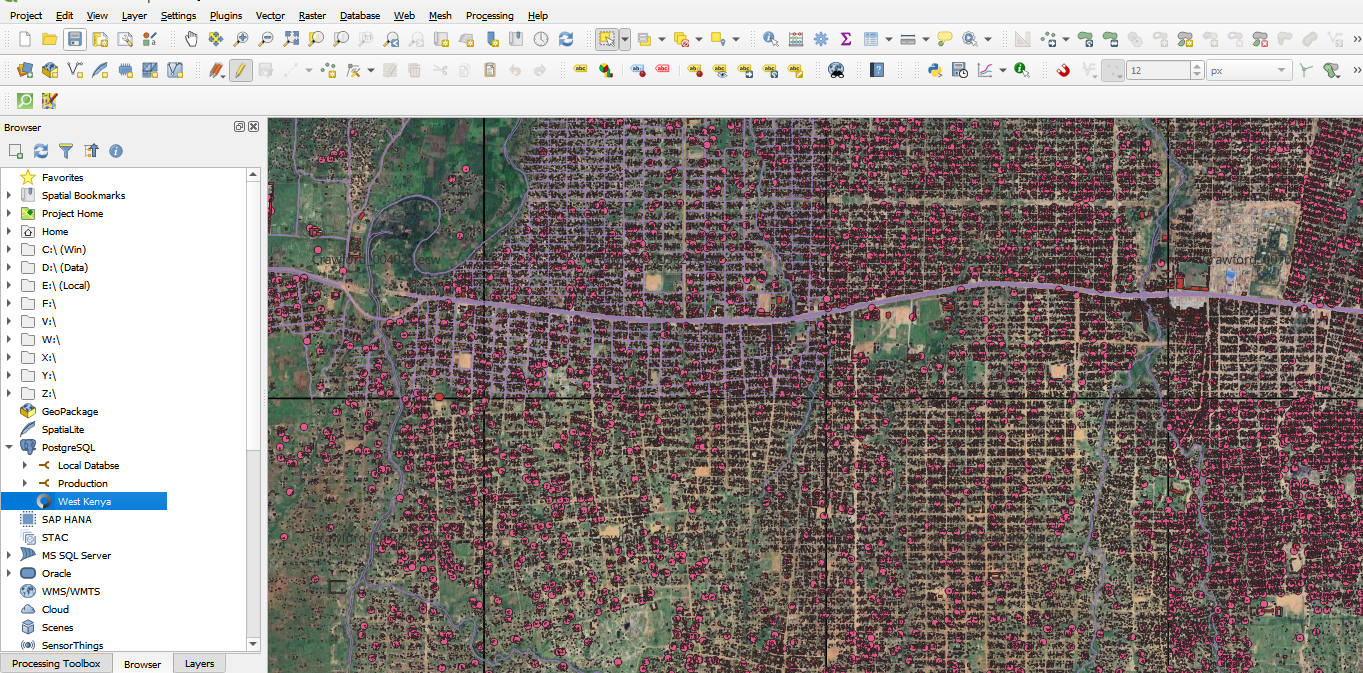1363x673 pixels.
Task: Expand the Local Databse connection
Action: point(25,466)
